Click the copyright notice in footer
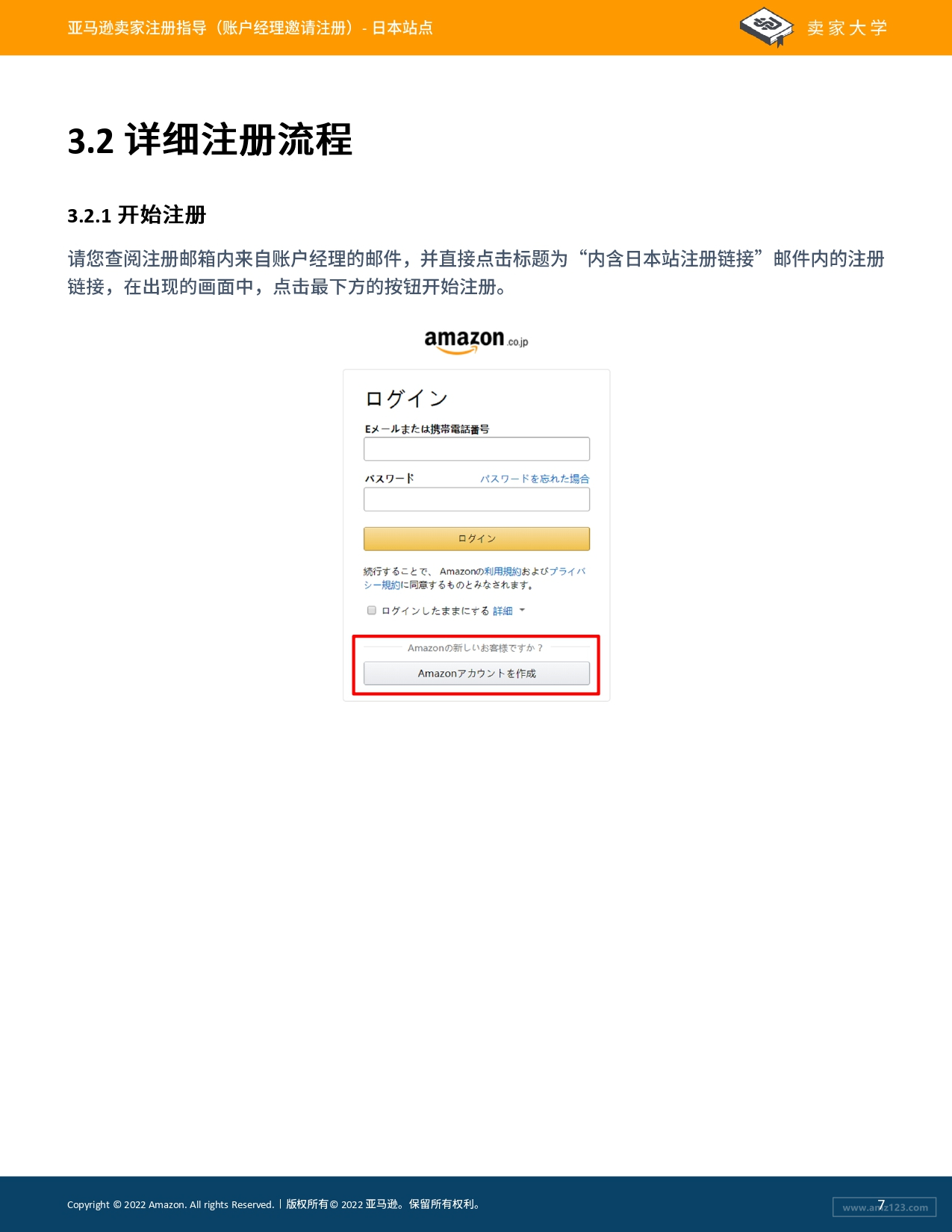Viewport: 952px width, 1232px height. pos(275,1204)
